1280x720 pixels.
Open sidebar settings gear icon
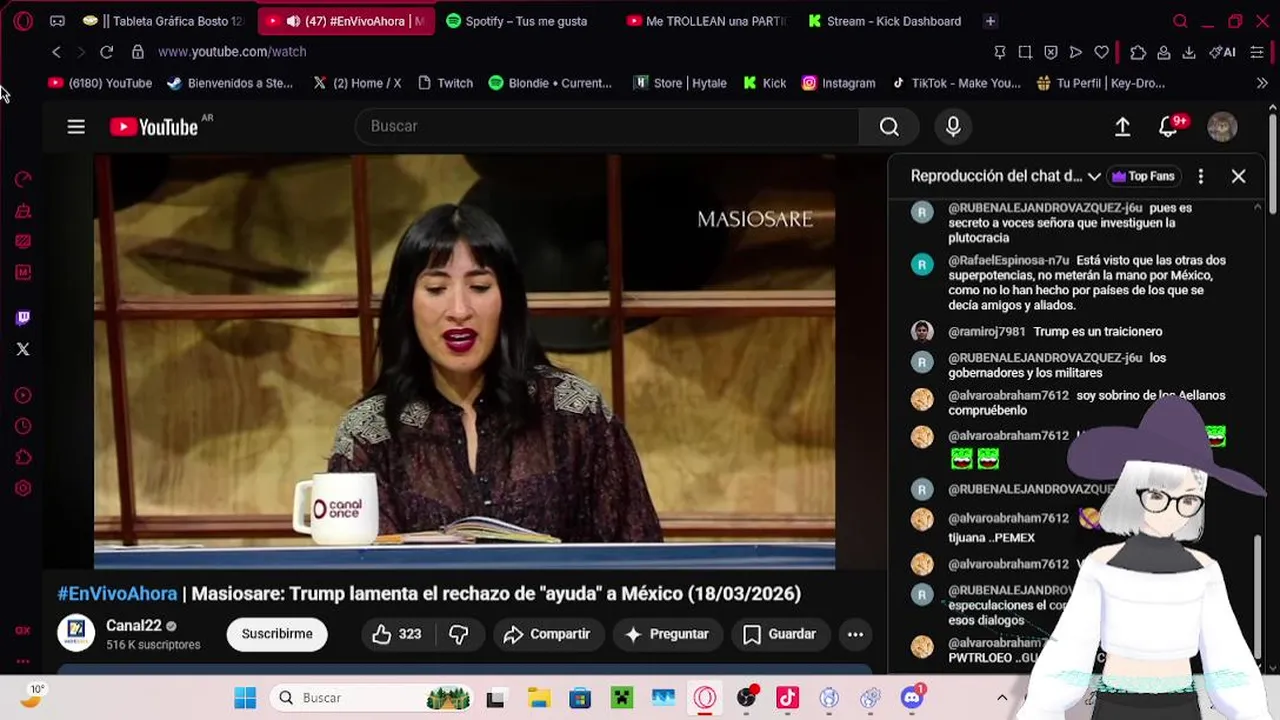pyautogui.click(x=23, y=488)
